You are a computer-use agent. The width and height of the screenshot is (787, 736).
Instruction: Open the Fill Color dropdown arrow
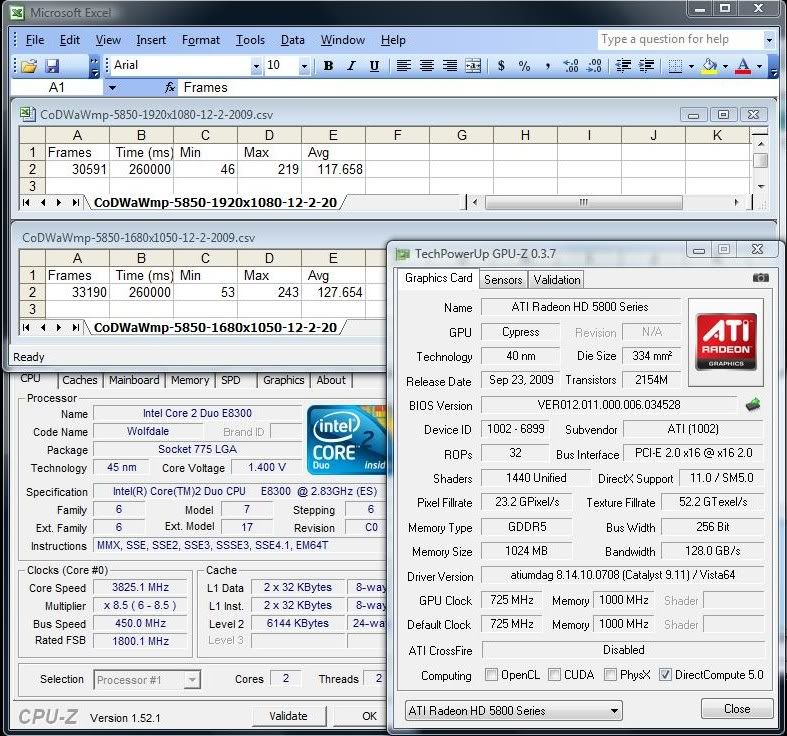pyautogui.click(x=725, y=66)
